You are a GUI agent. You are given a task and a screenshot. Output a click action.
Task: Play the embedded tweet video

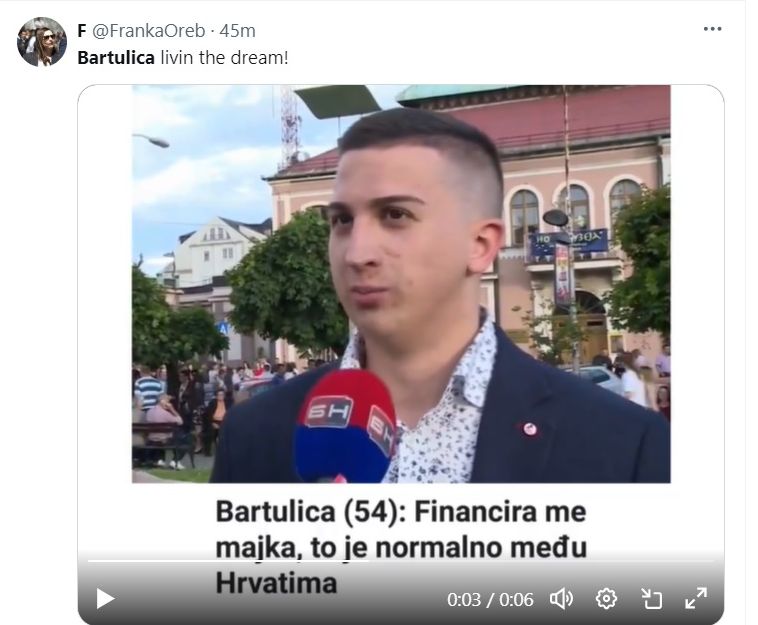tap(105, 599)
